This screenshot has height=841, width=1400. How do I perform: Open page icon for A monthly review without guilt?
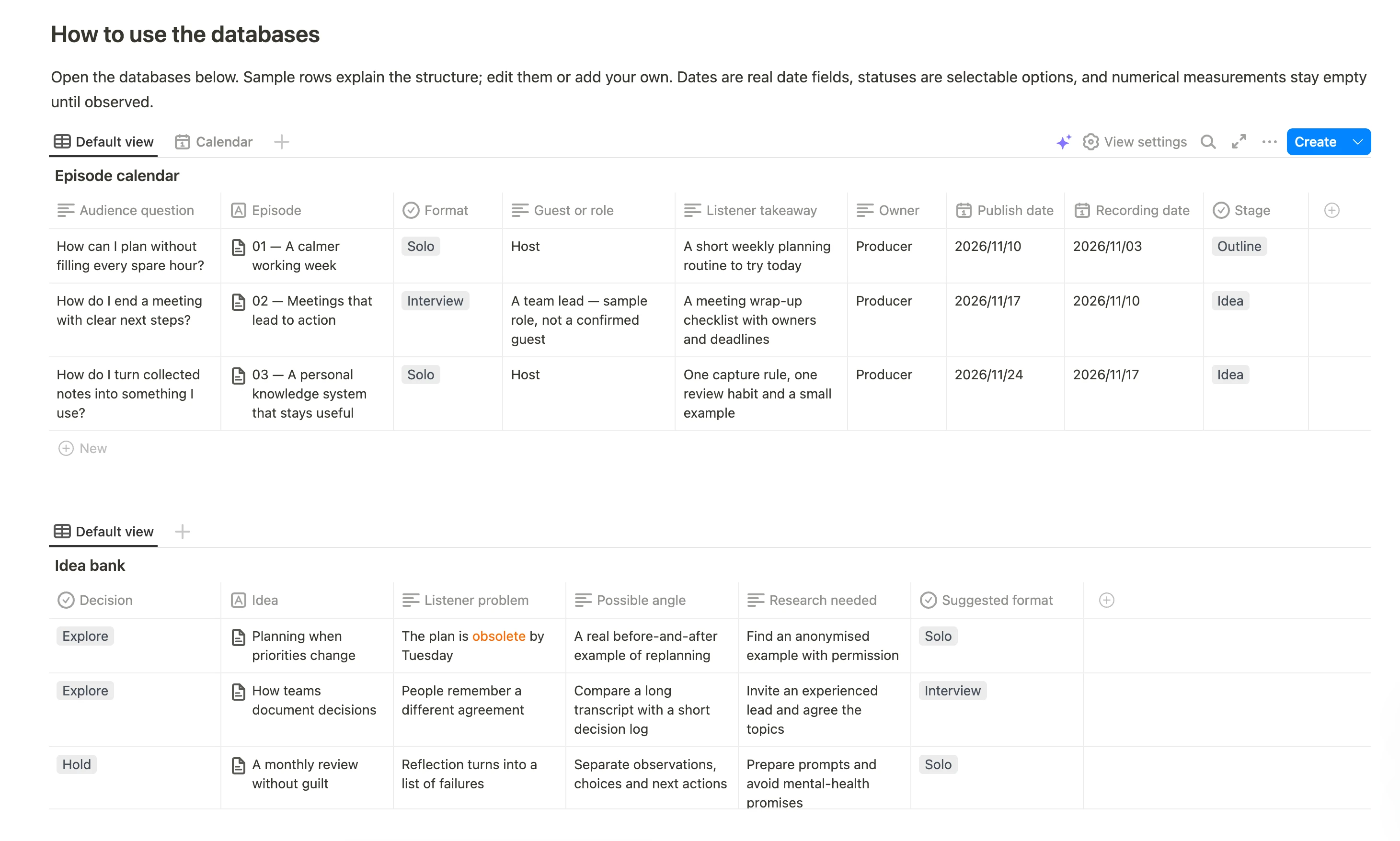[x=239, y=765]
